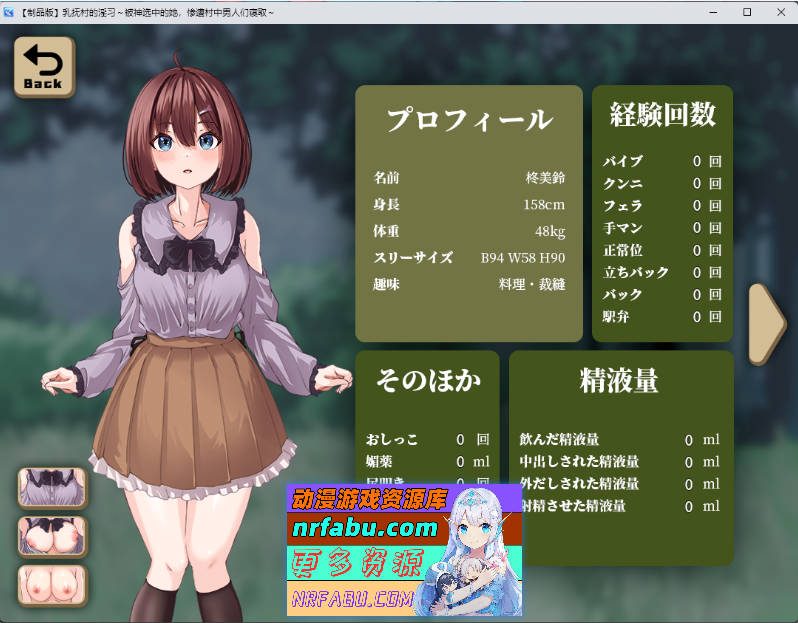Click the 身長 value 158cm
Screen dimensions: 798x623
[543, 205]
